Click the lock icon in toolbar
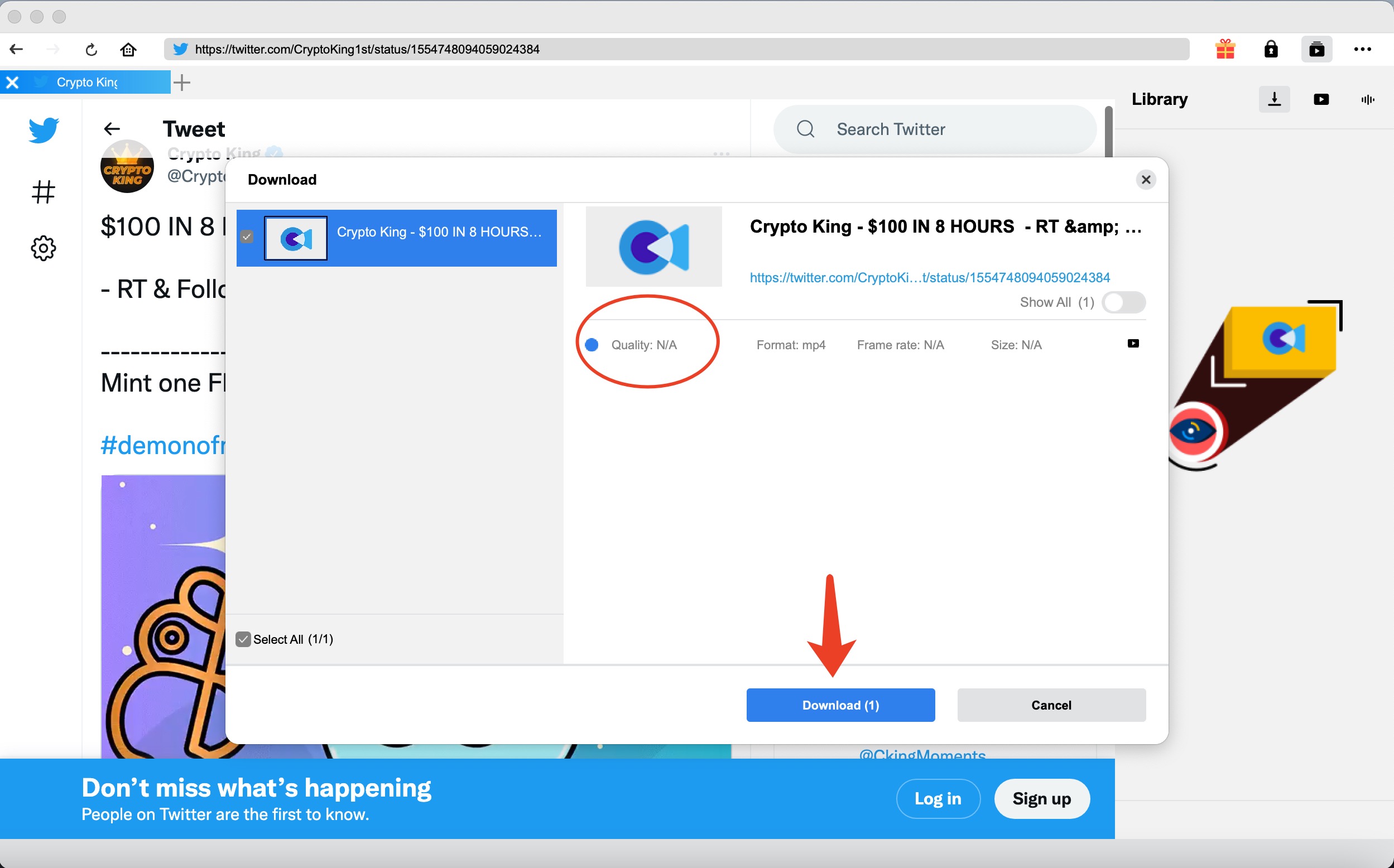The height and width of the screenshot is (868, 1394). [1271, 50]
